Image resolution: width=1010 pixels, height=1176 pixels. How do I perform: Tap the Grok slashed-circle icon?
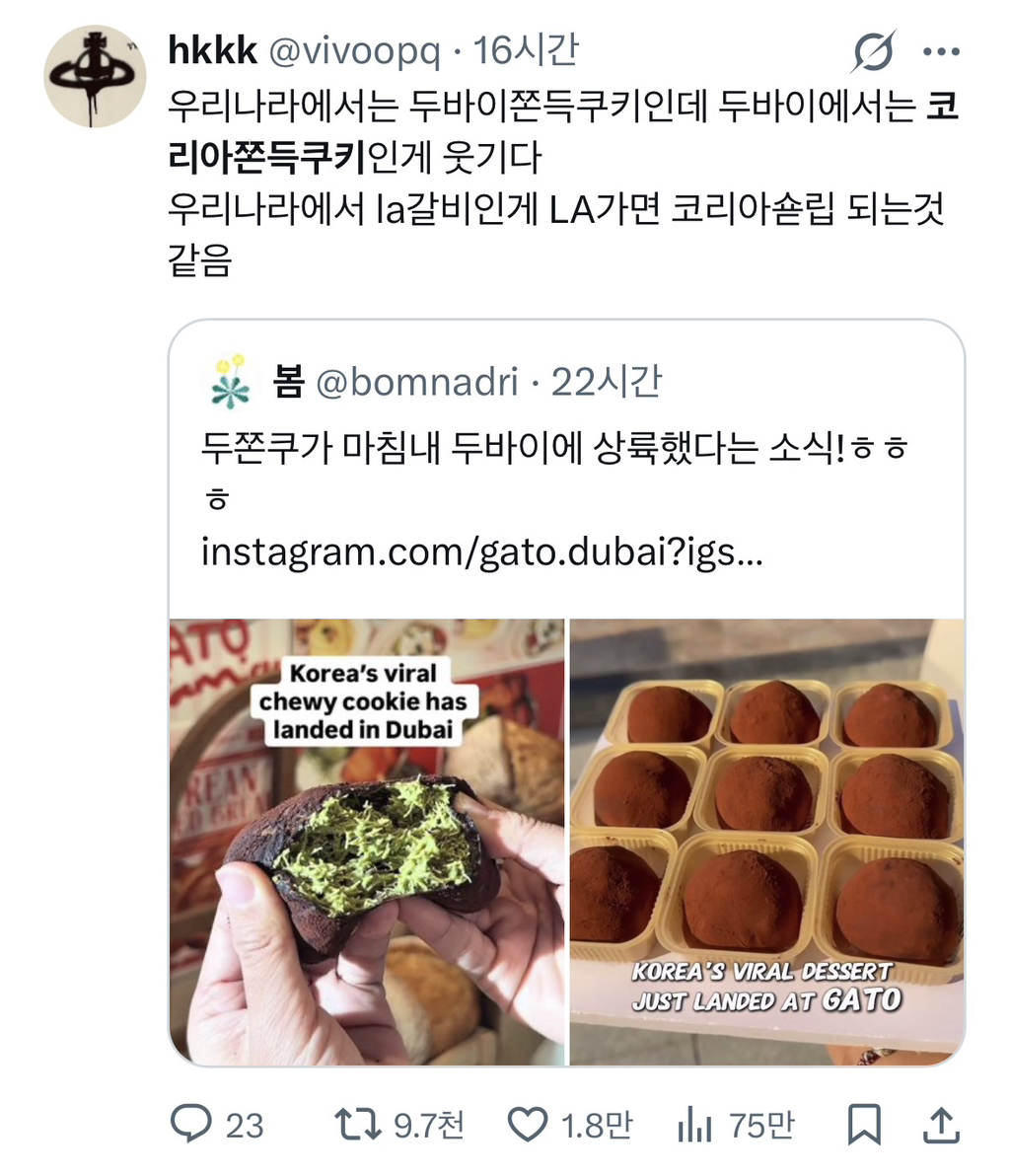tap(874, 51)
